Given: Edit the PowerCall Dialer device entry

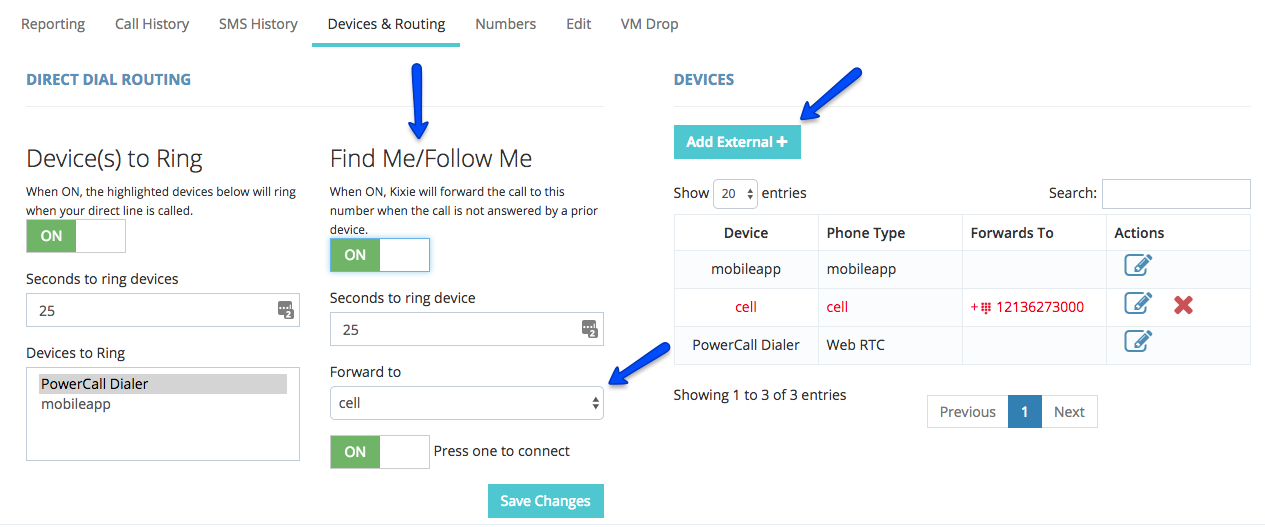Looking at the screenshot, I should click(1138, 341).
